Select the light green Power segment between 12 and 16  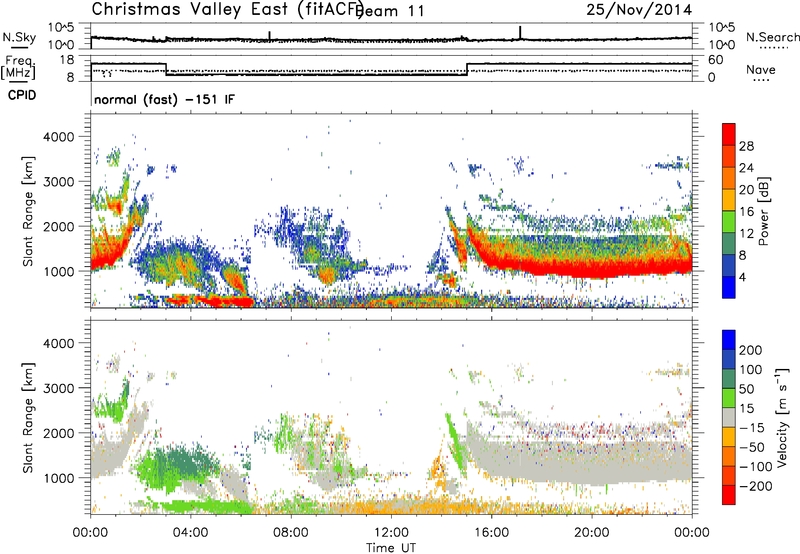point(729,222)
